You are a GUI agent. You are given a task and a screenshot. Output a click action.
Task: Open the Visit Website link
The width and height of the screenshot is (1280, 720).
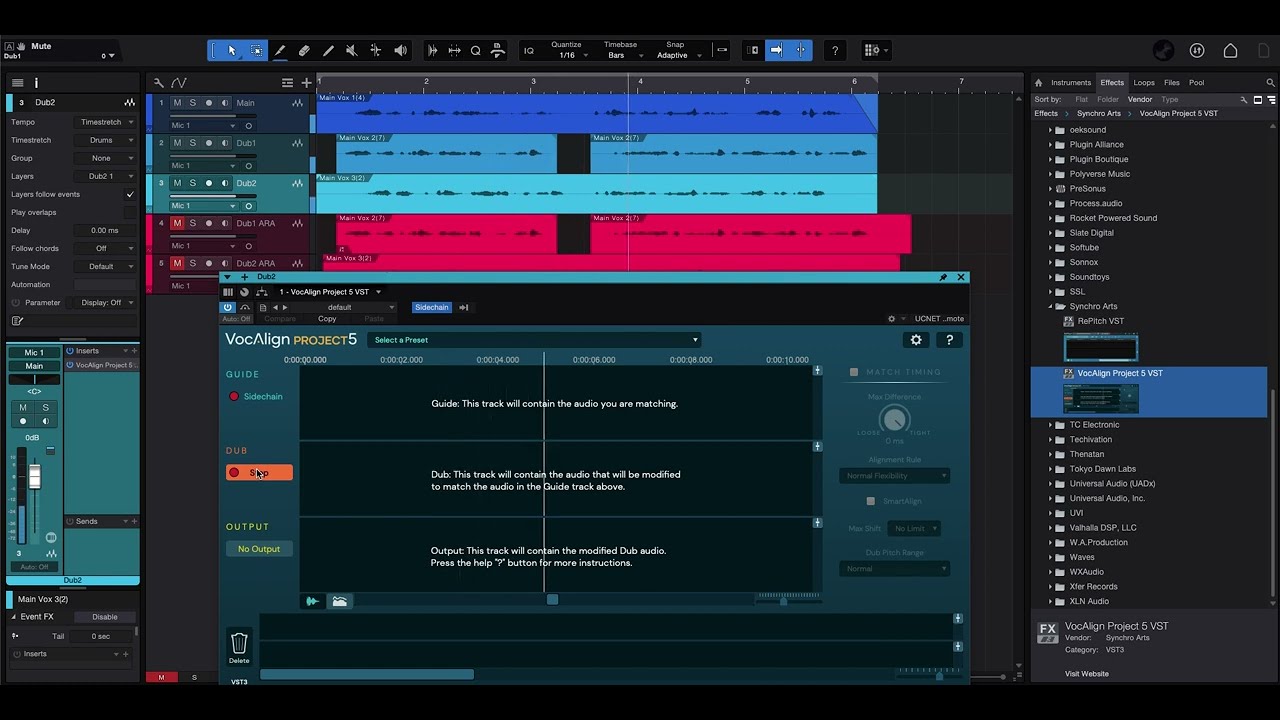(x=1086, y=674)
